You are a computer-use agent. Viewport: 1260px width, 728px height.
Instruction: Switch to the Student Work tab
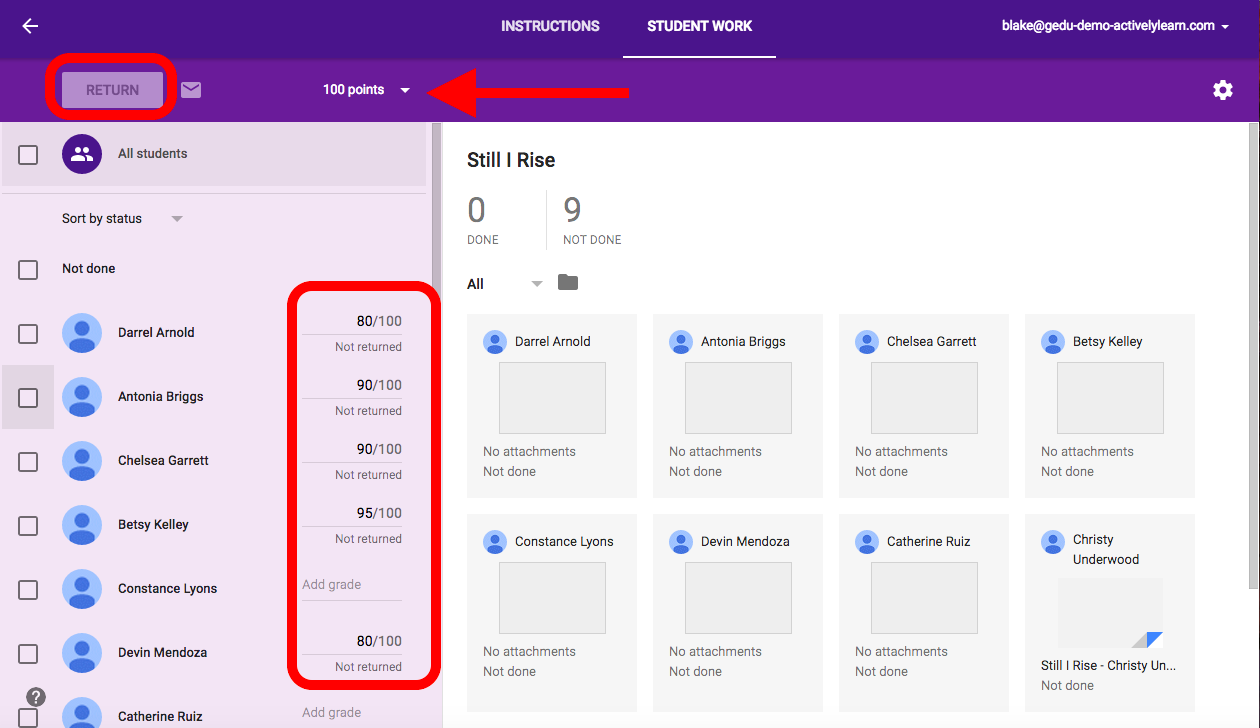[700, 26]
